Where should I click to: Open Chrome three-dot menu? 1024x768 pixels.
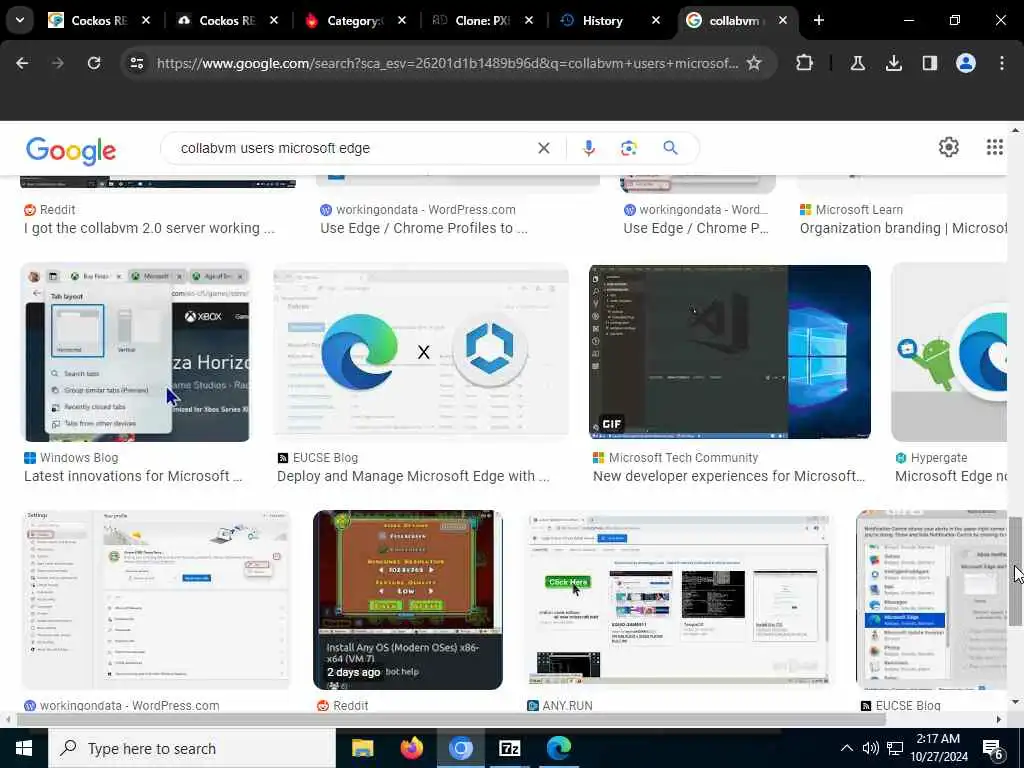[1002, 63]
